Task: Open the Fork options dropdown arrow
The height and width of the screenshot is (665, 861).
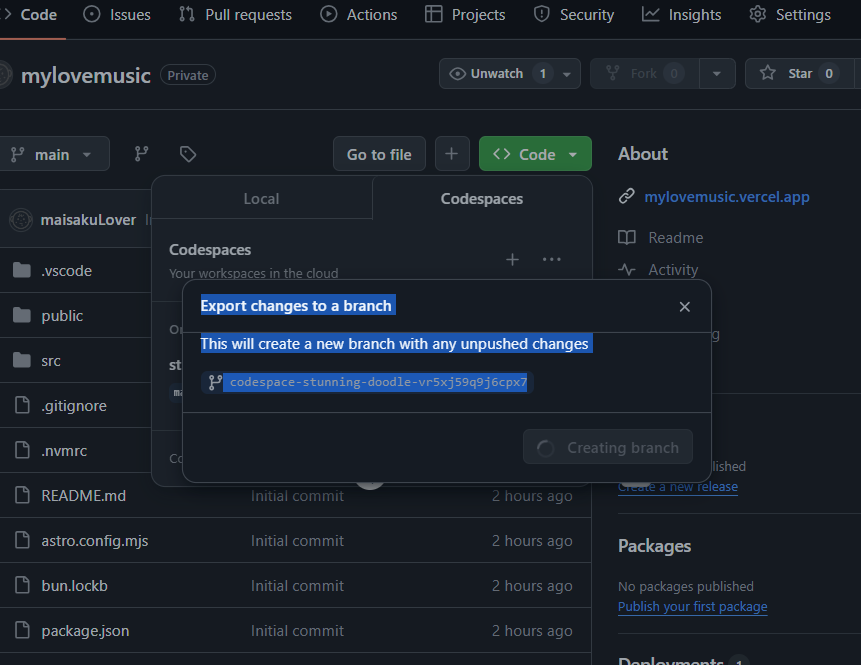Action: click(x=717, y=74)
